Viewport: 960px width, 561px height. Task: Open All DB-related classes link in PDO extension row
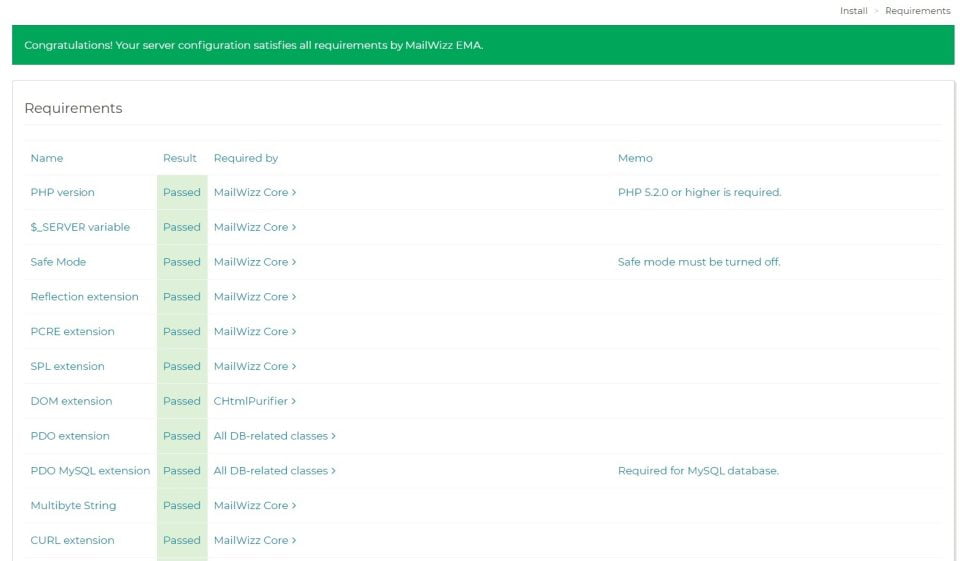tap(274, 436)
